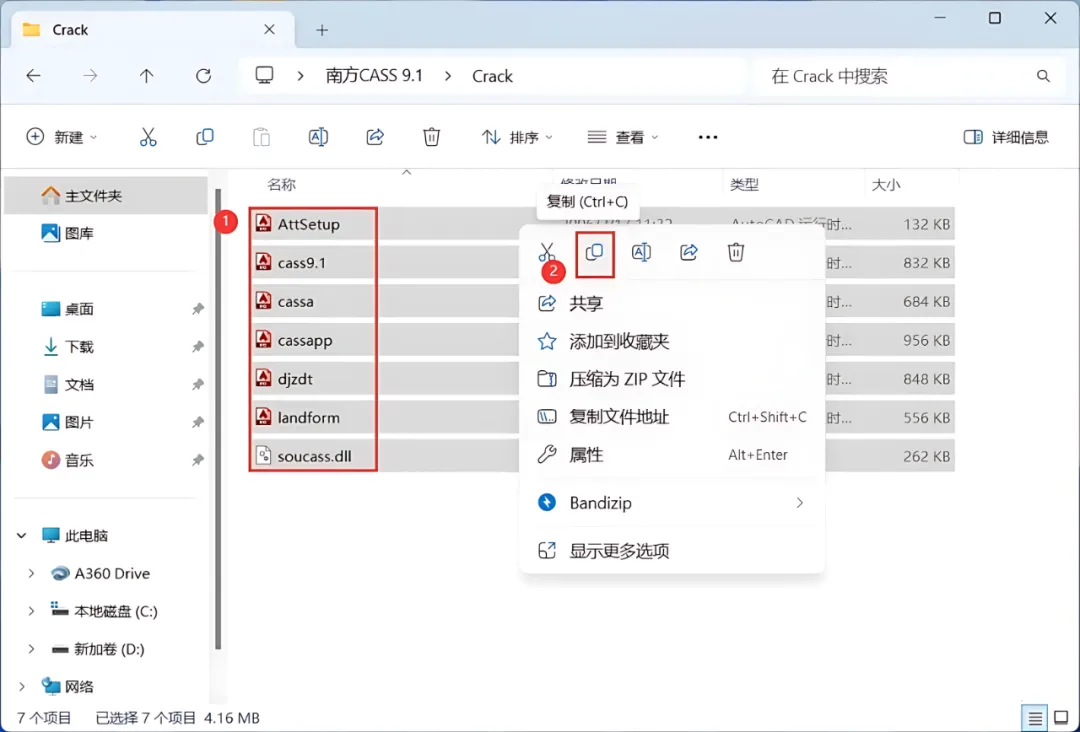Screen dimensions: 1080x732
Task: Click the navigation pane vertical scrollbar
Action: [x=218, y=419]
